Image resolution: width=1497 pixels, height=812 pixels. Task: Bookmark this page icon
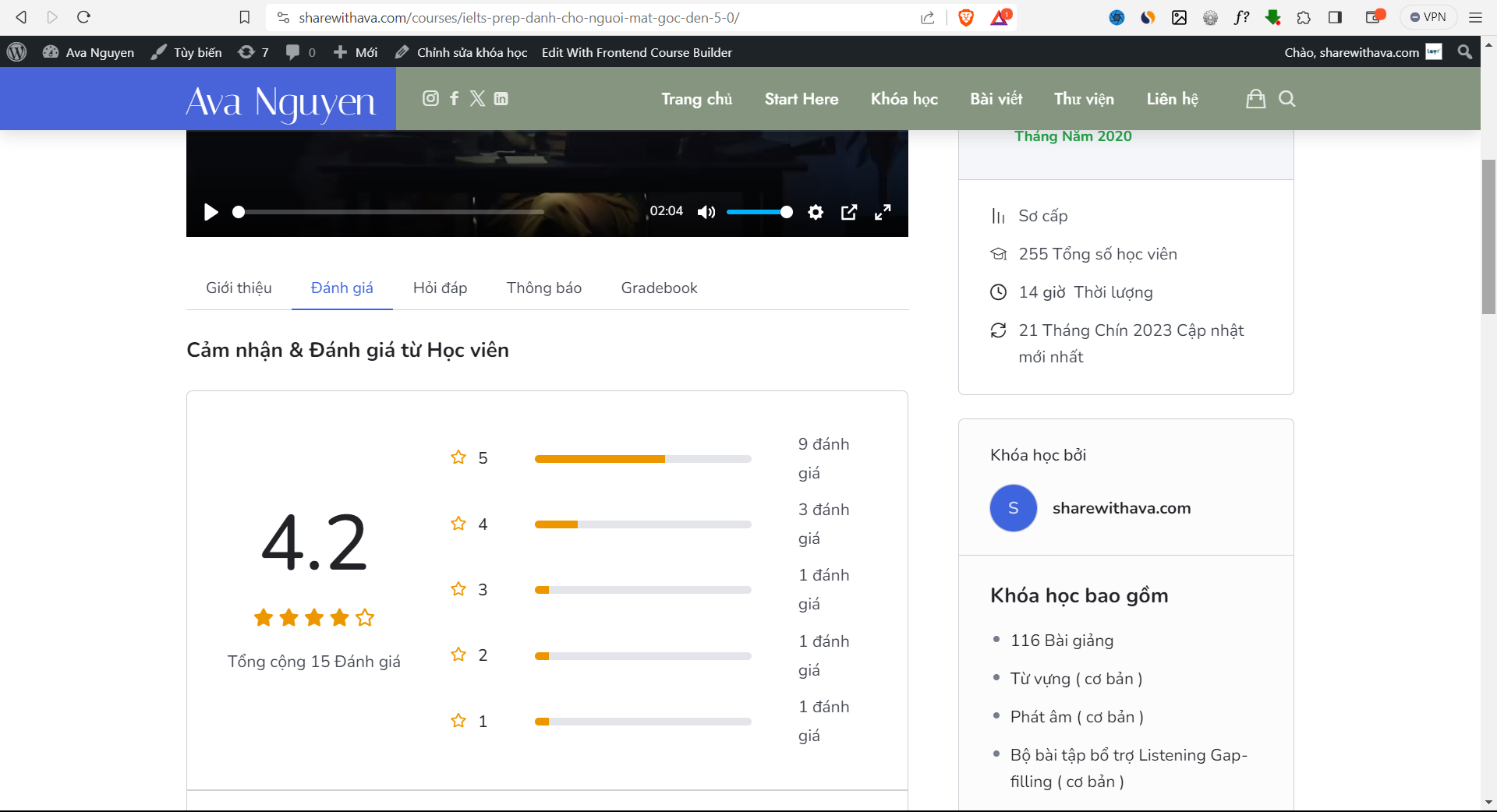point(244,17)
